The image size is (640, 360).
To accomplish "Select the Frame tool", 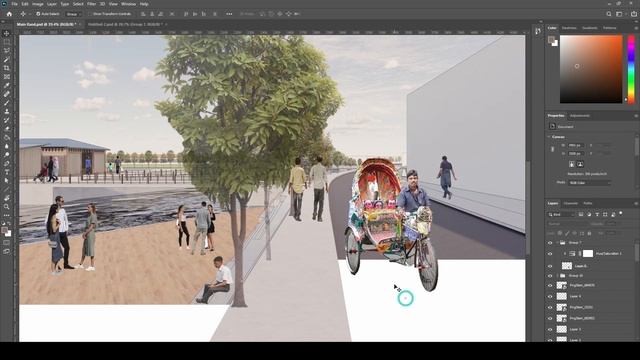I will pyautogui.click(x=6, y=77).
